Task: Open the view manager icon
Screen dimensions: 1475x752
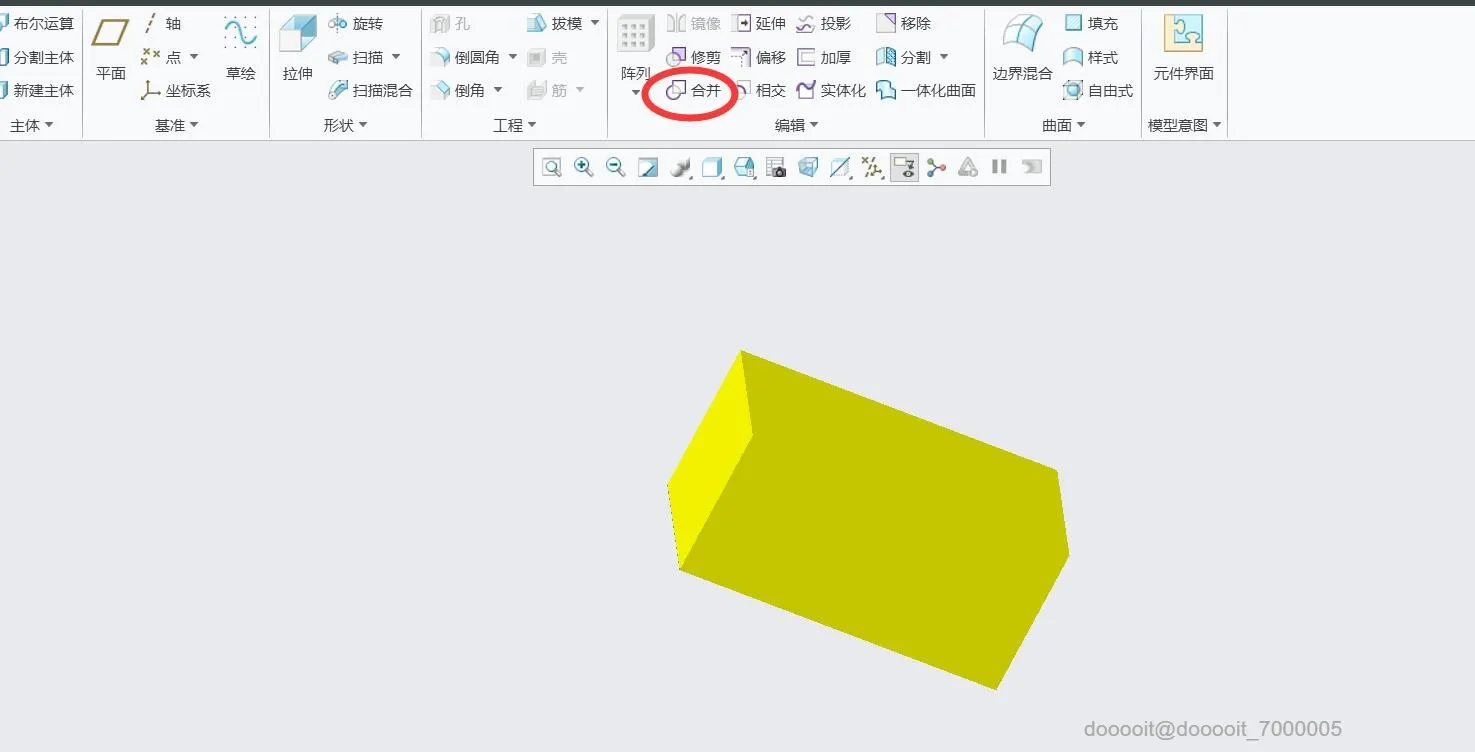Action: 776,167
